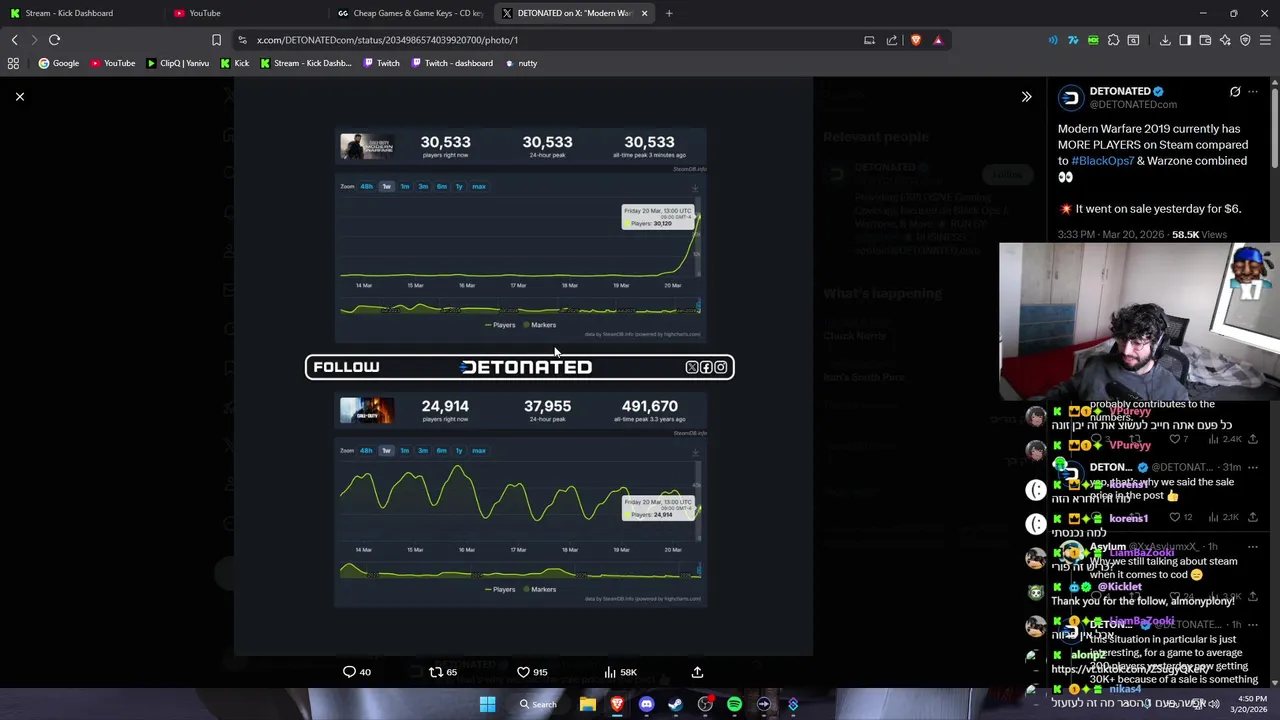Screen dimensions: 1280x720
Task: Open the #BlackOps7 hashtag link
Action: point(1102,161)
